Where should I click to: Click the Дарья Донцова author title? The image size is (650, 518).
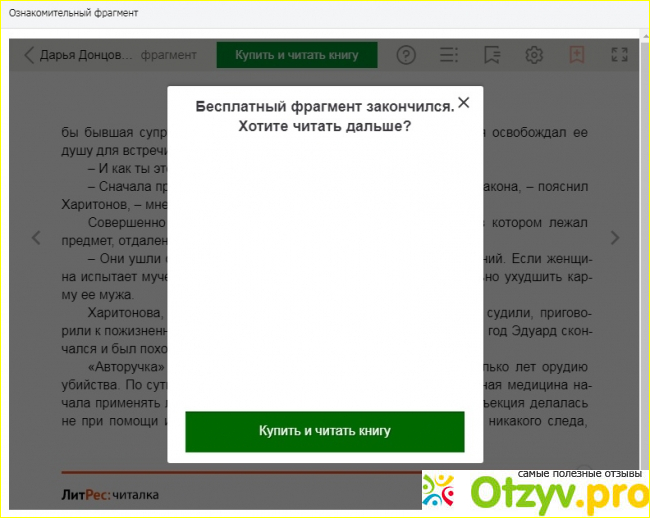coord(86,55)
